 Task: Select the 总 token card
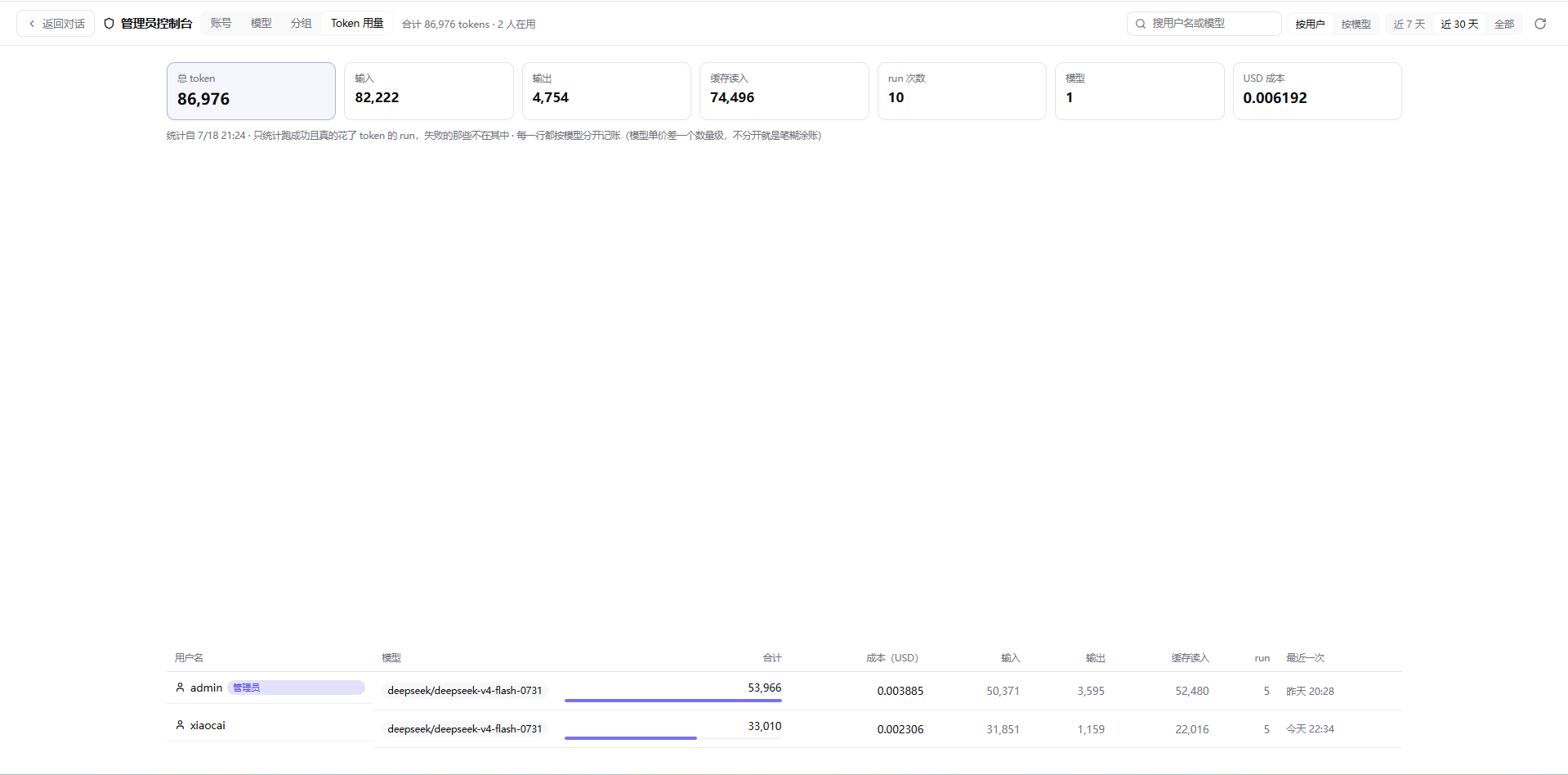251,91
